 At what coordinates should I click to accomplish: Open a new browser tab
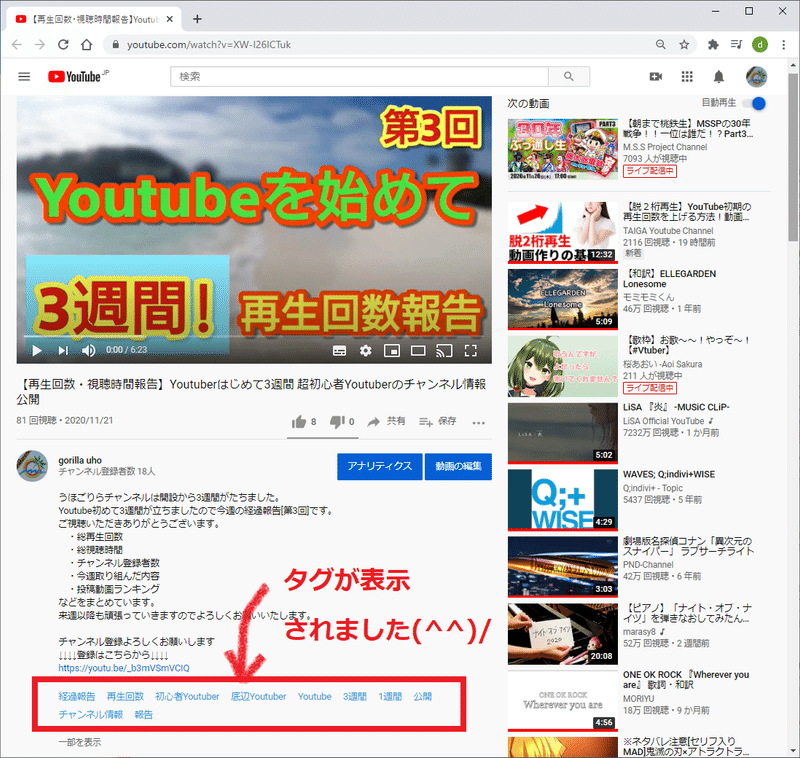click(197, 19)
